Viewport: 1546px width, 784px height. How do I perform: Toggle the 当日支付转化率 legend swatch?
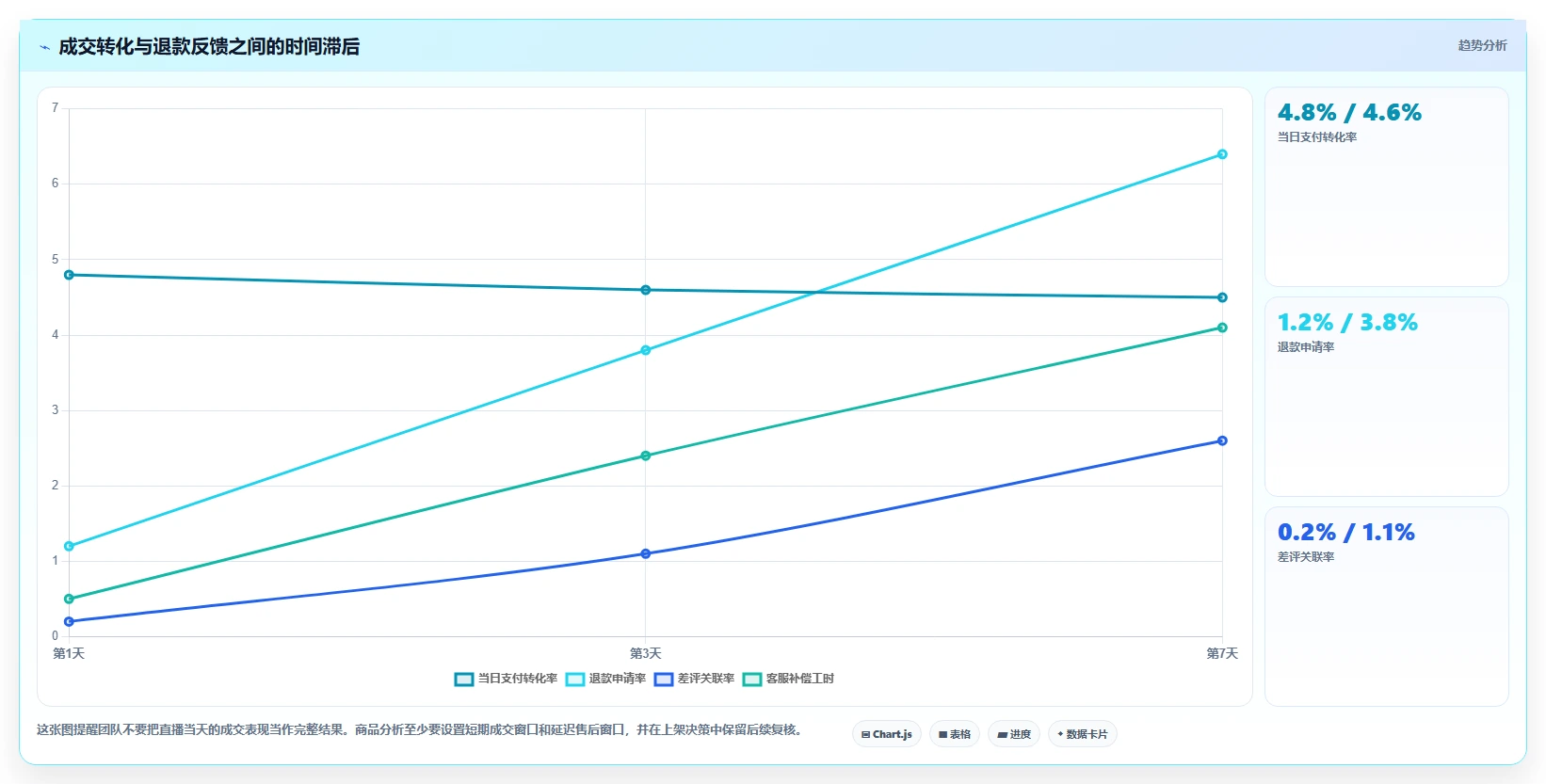coord(463,679)
